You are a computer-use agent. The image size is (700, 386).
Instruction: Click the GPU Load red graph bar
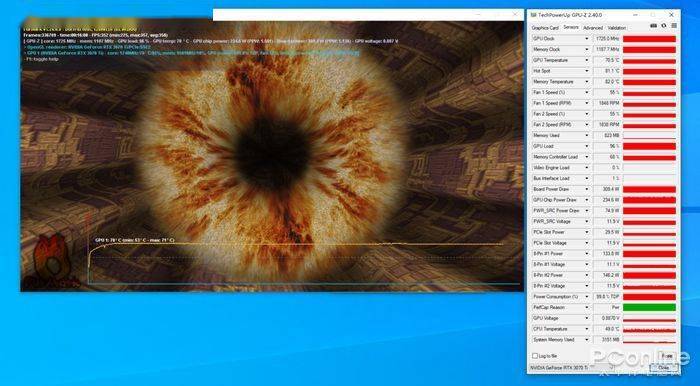pos(649,146)
